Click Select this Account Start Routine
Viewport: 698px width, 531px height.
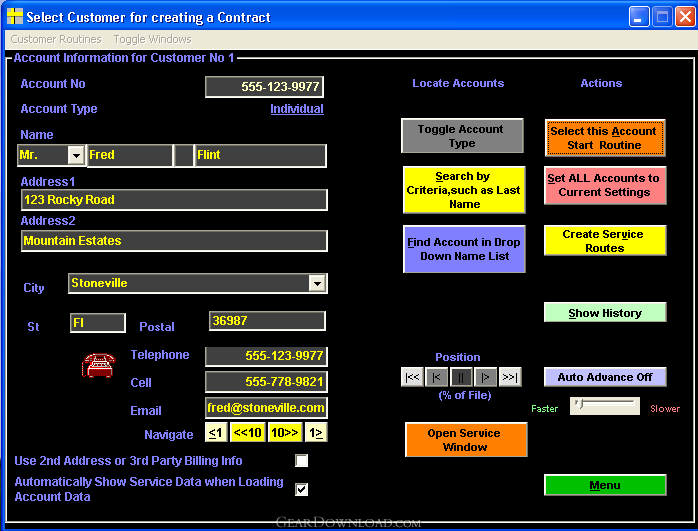pos(605,138)
